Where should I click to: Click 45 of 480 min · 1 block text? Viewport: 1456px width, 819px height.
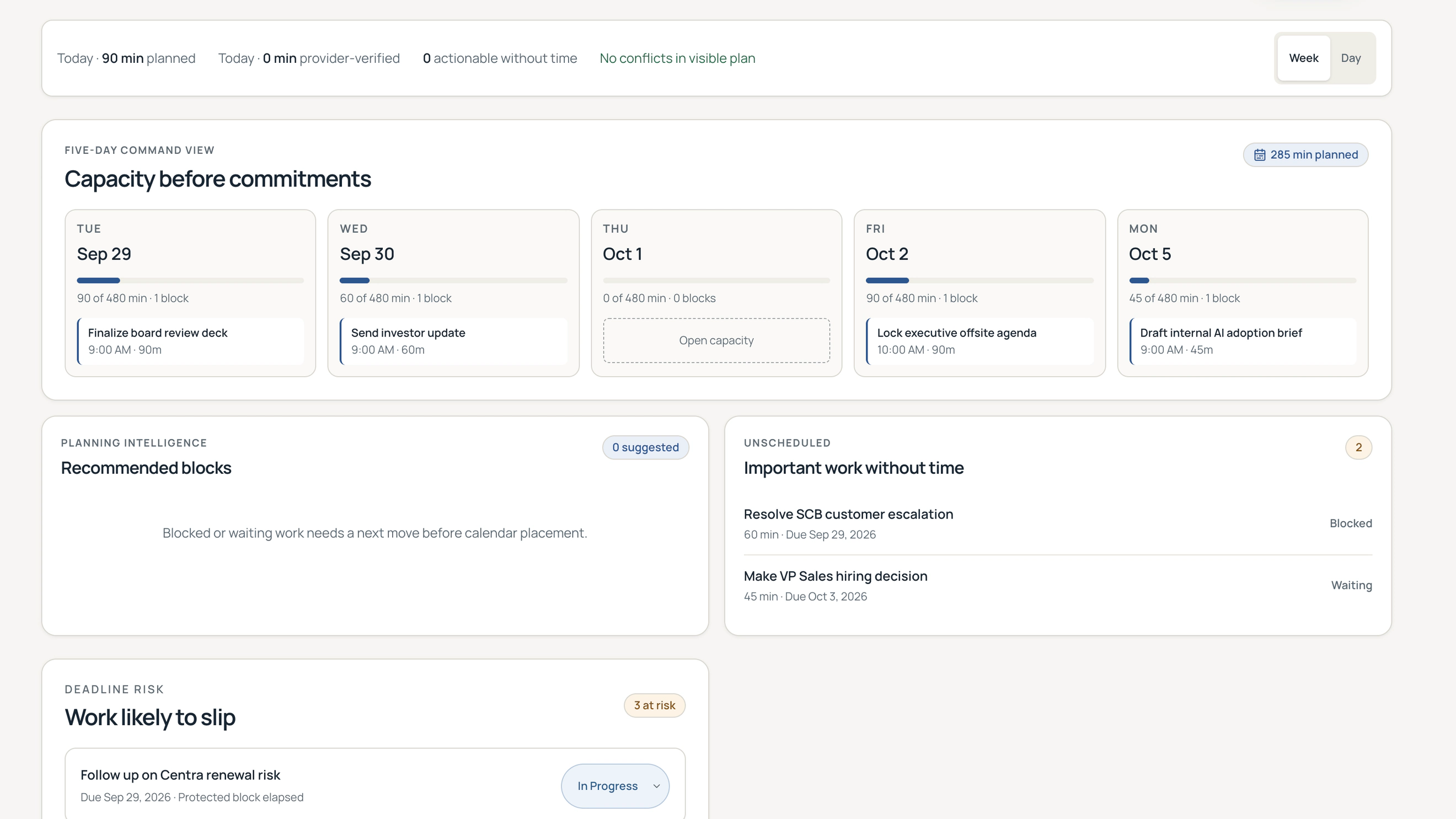point(1184,298)
